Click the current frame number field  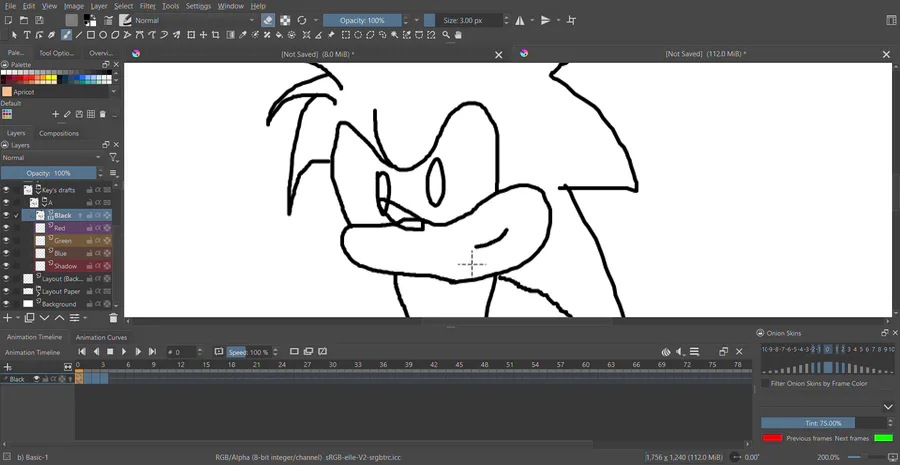pos(181,352)
